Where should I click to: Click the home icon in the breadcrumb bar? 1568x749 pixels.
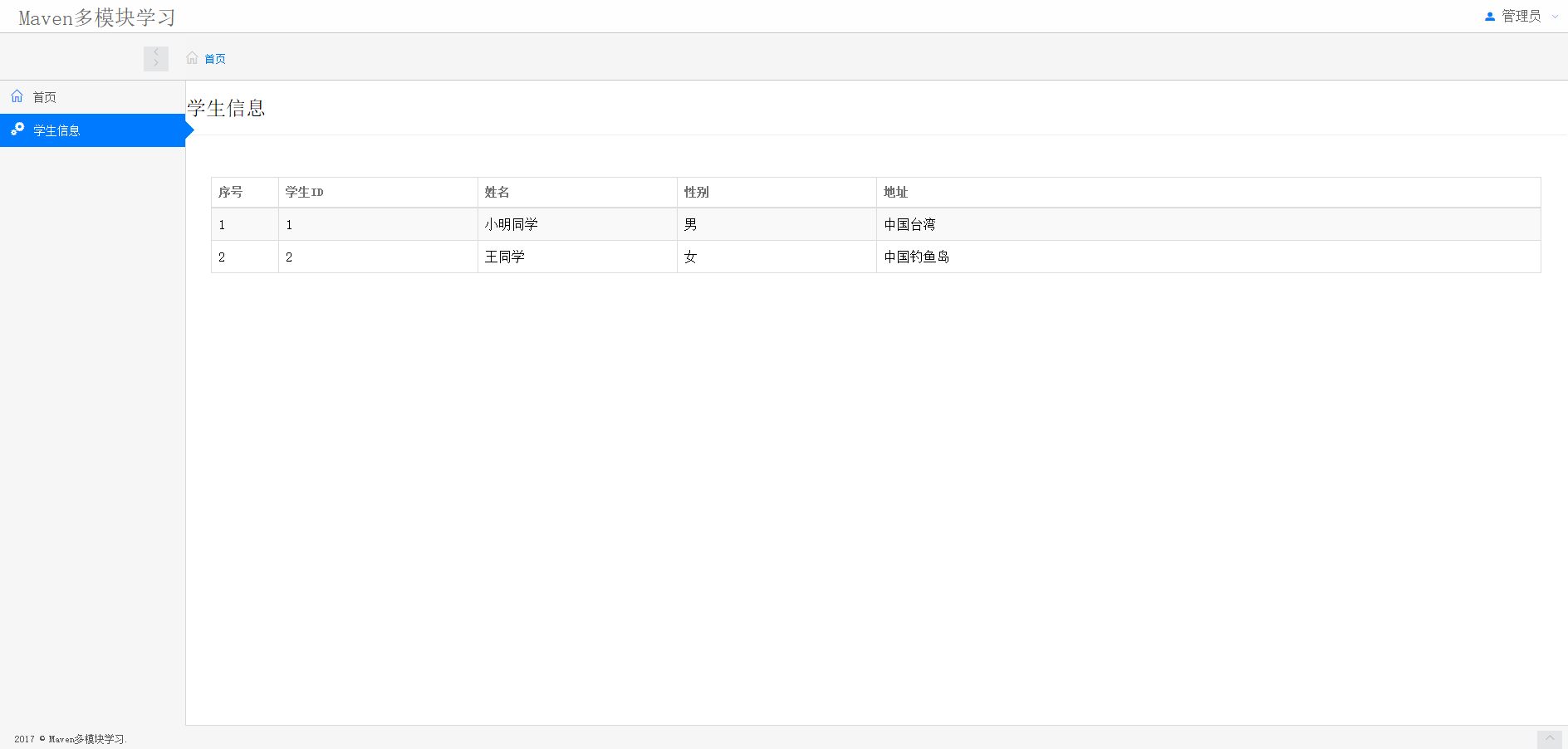coord(191,58)
